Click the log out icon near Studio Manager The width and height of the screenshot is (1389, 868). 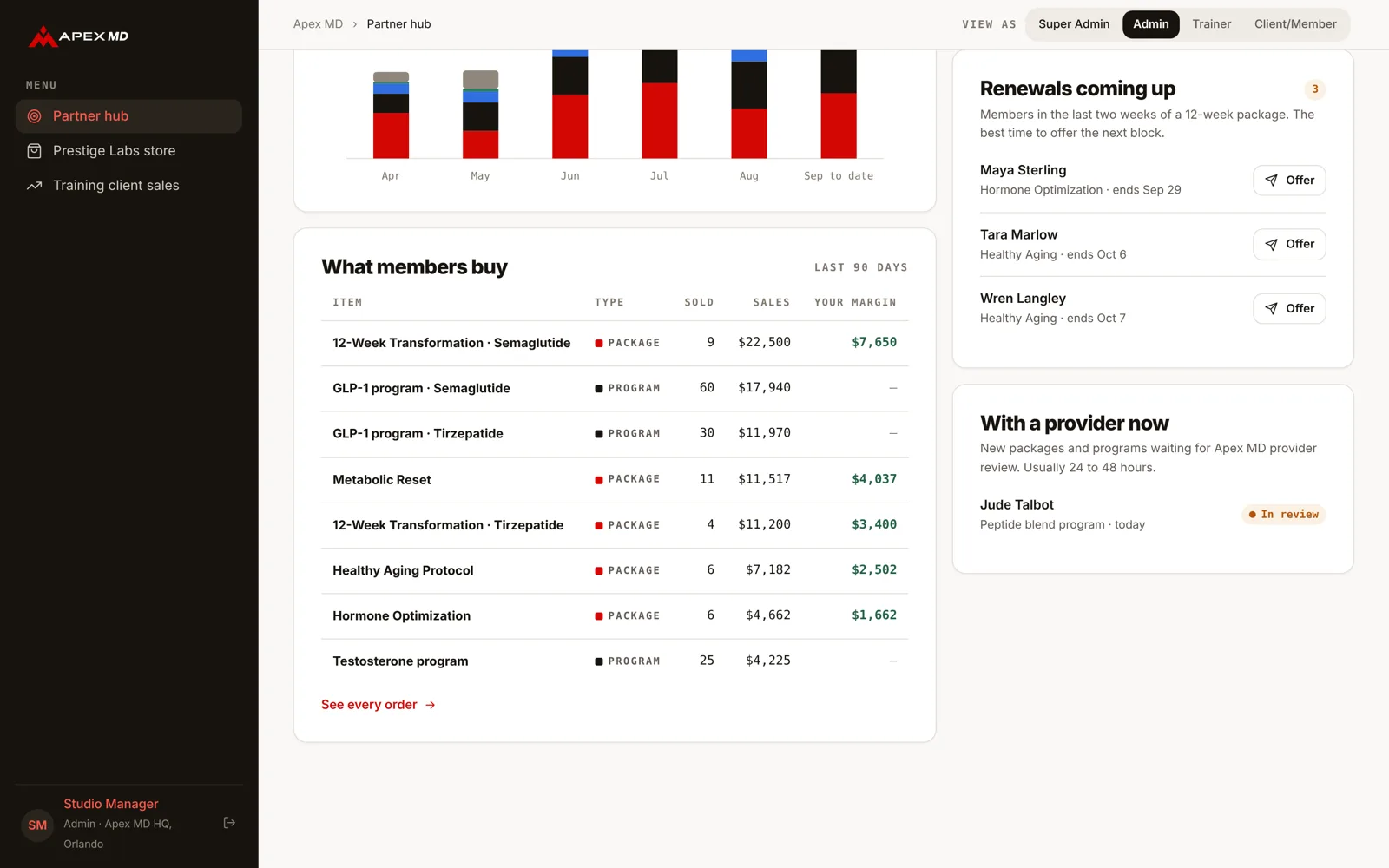229,823
